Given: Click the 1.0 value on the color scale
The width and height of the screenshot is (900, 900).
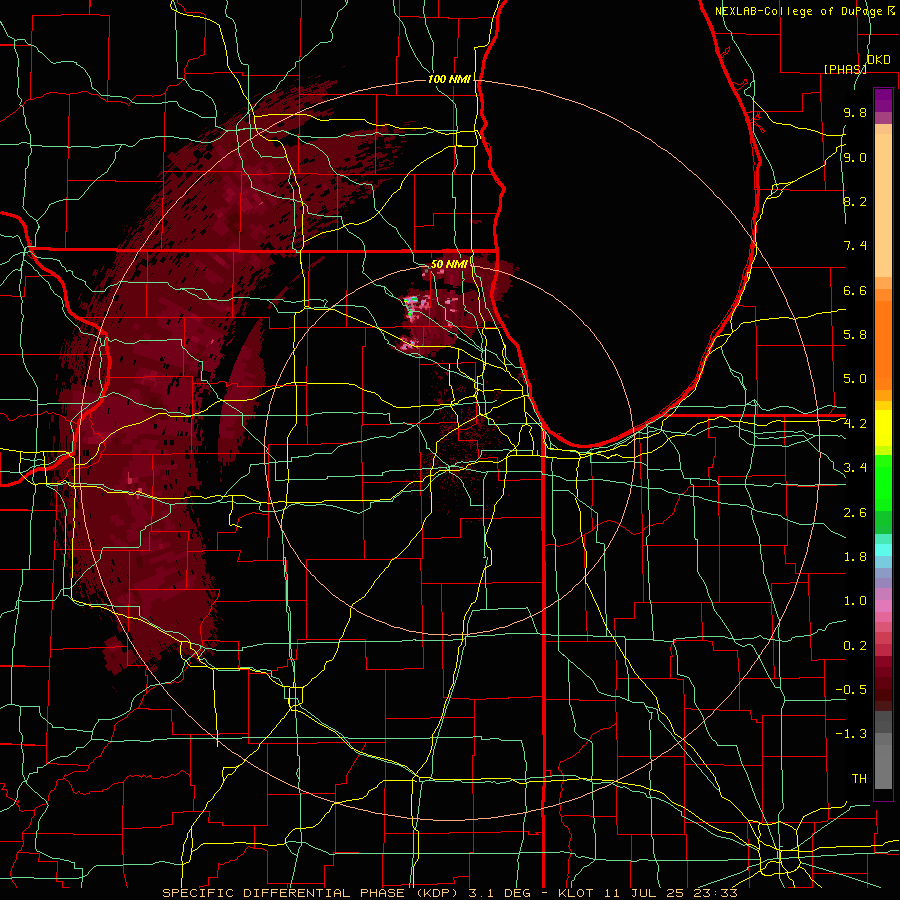Looking at the screenshot, I should click(x=855, y=601).
